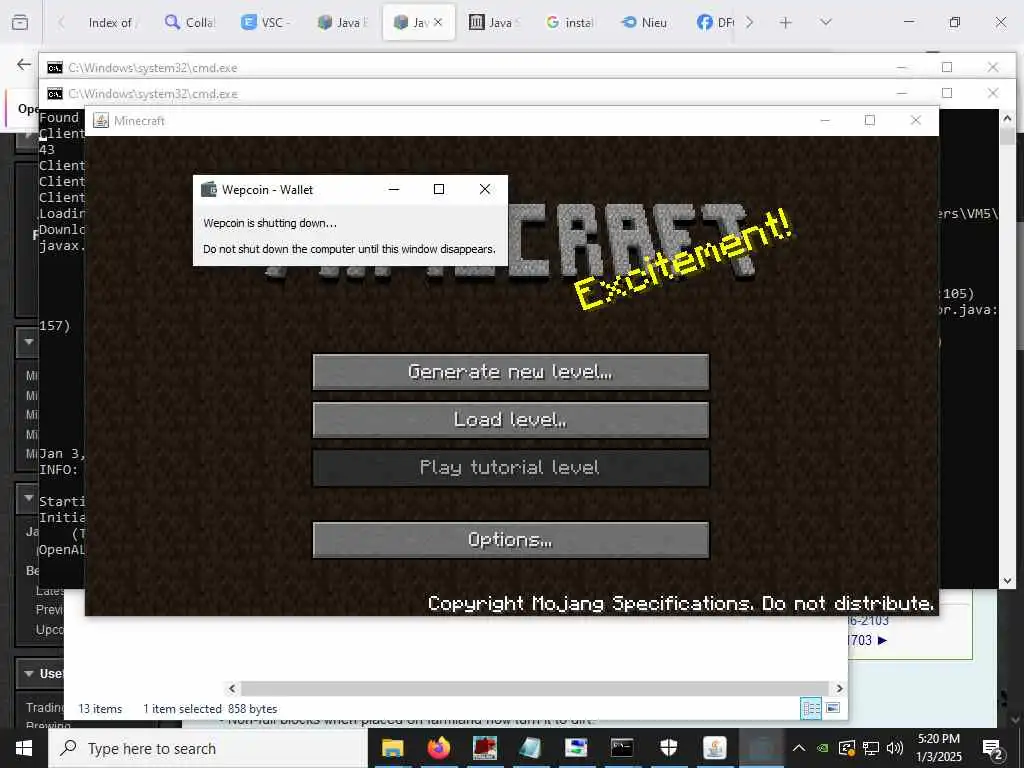Open the browser tab list dropdown

pos(825,22)
